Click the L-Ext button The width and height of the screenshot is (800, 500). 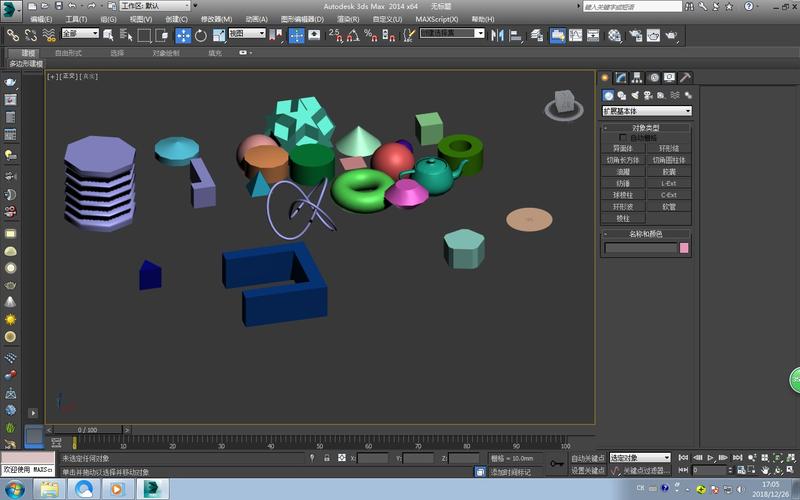click(669, 183)
